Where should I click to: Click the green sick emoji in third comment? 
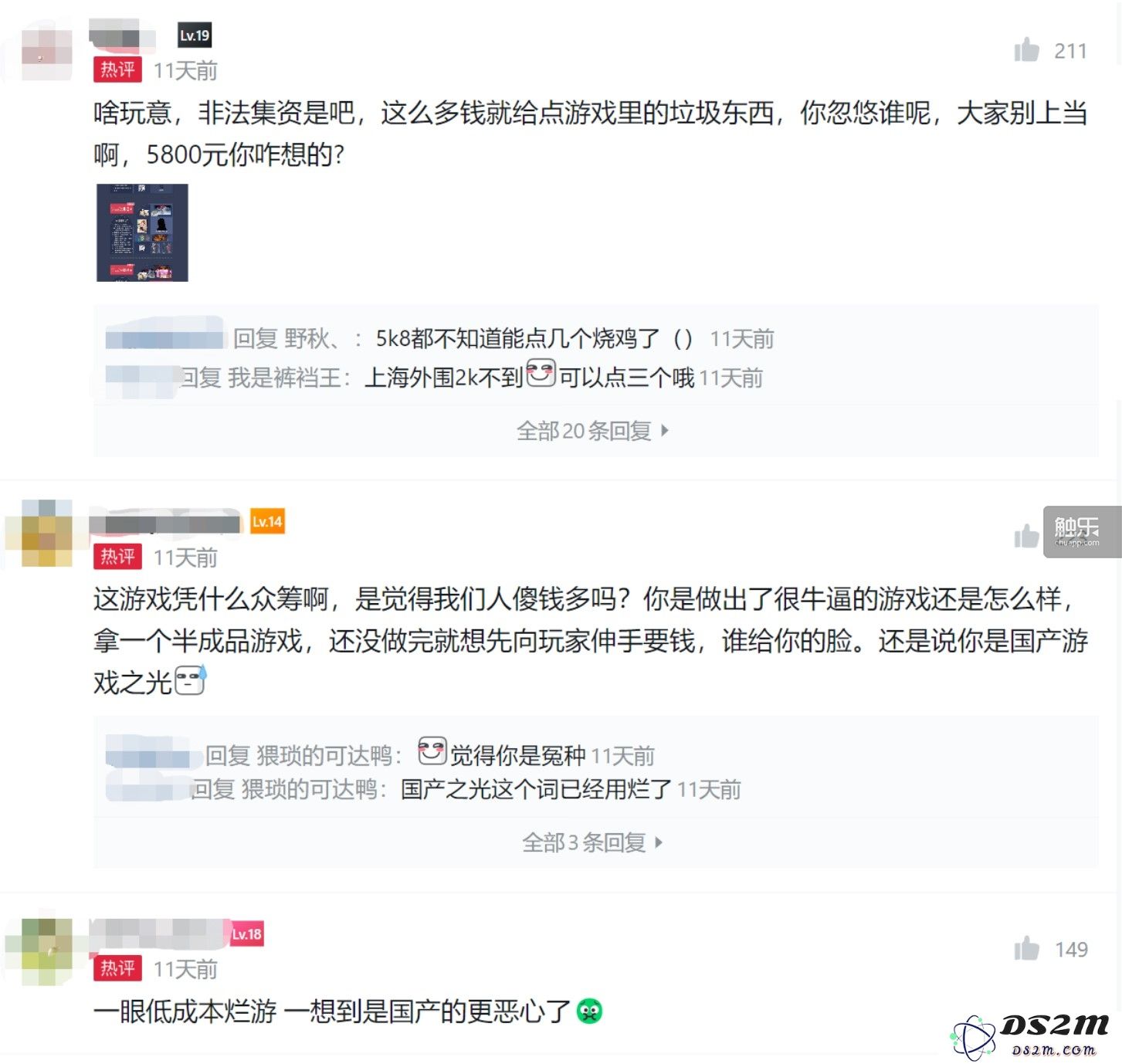[x=590, y=1011]
